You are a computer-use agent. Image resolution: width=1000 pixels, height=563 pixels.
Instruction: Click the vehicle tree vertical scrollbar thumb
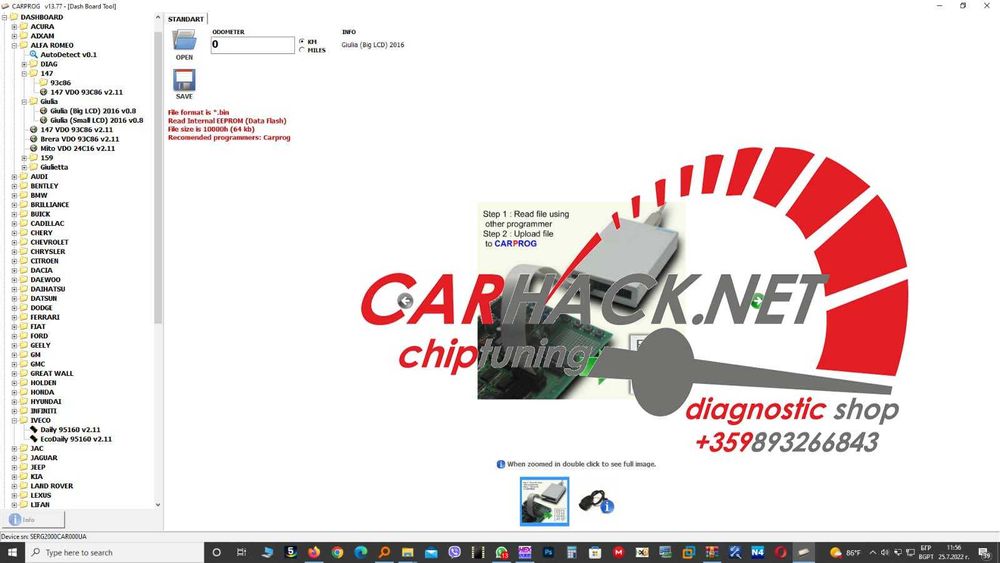(158, 177)
